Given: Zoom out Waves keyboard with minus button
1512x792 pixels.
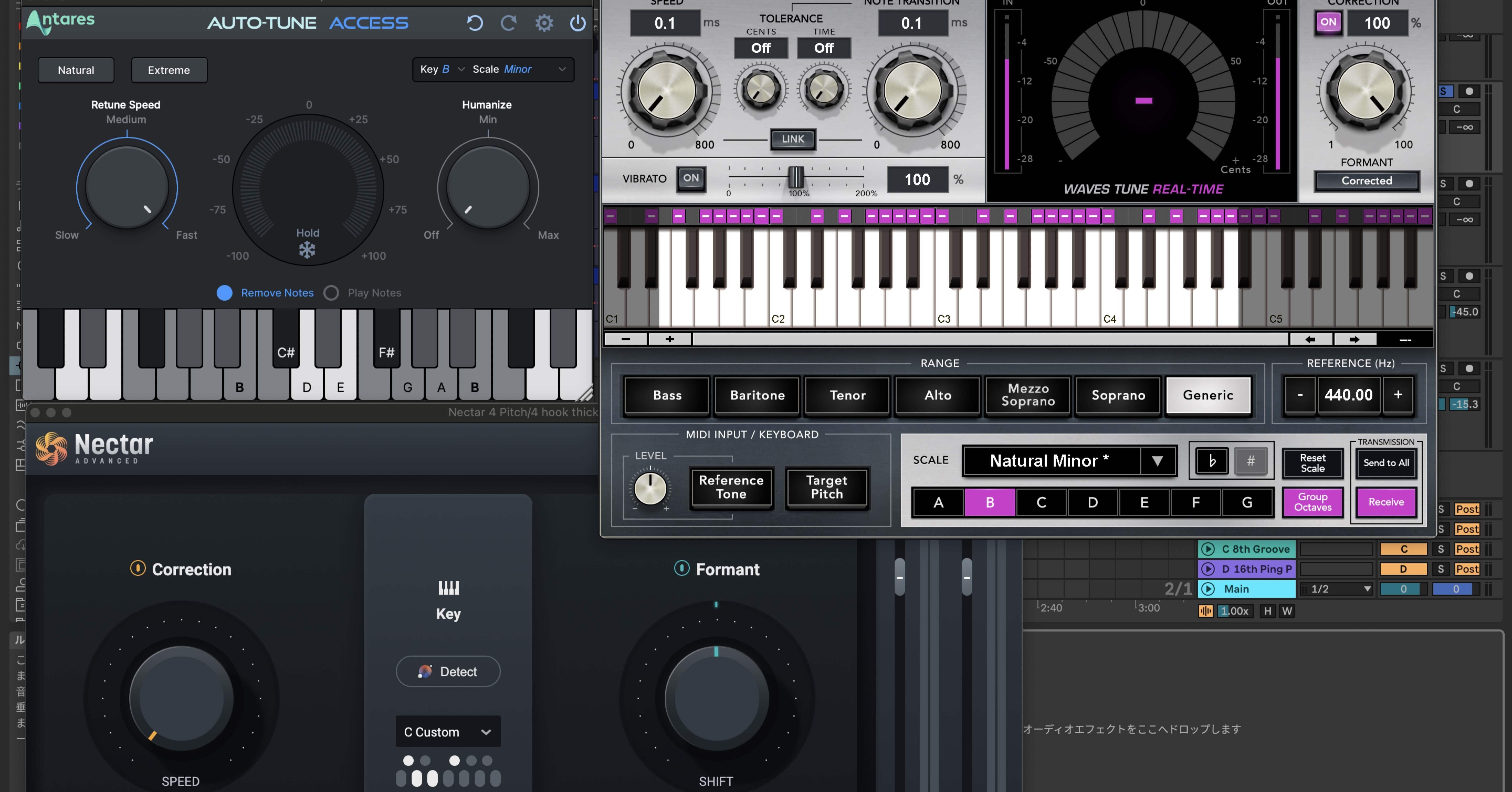Looking at the screenshot, I should click(626, 339).
